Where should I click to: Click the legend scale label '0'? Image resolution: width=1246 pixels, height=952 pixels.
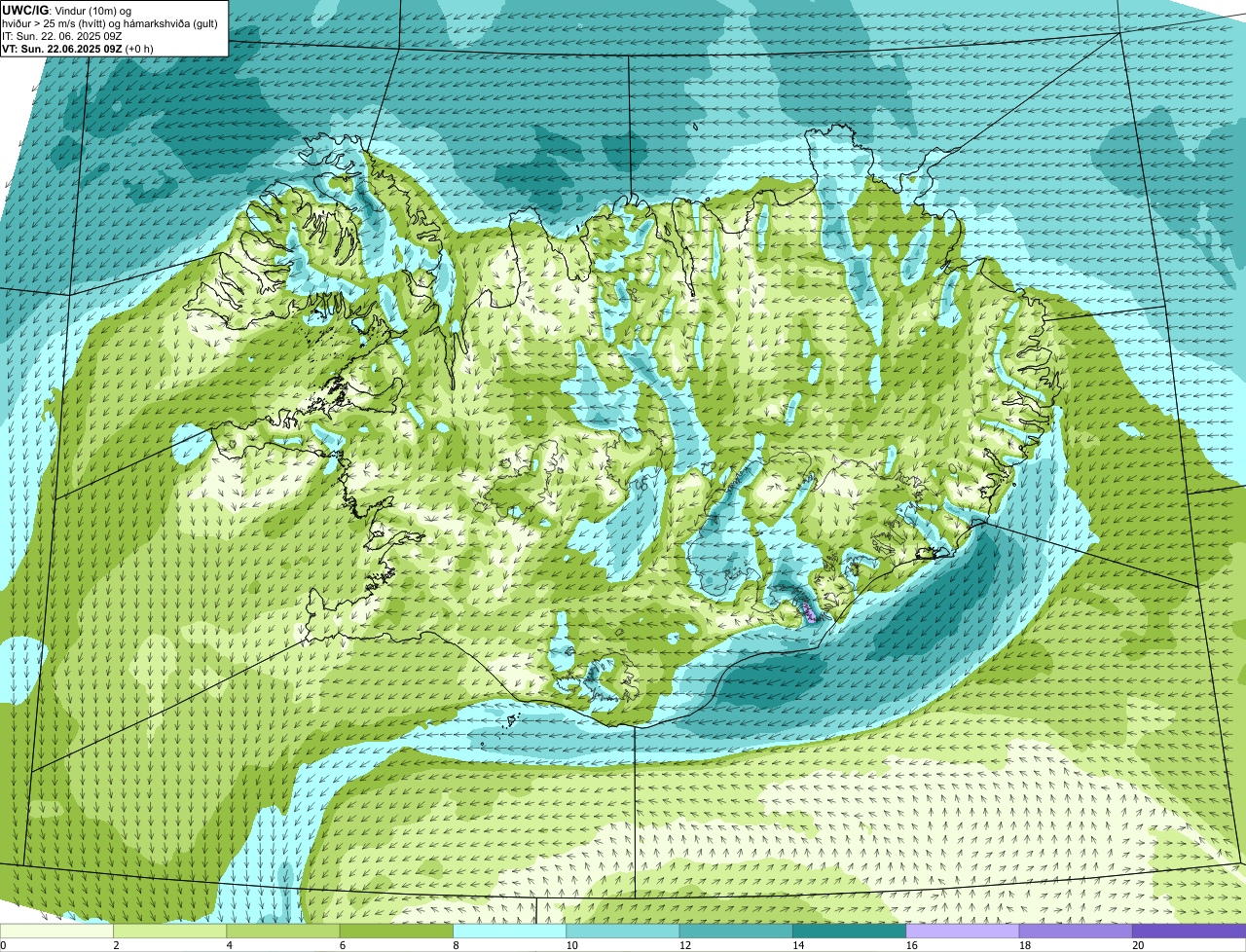(x=3, y=945)
